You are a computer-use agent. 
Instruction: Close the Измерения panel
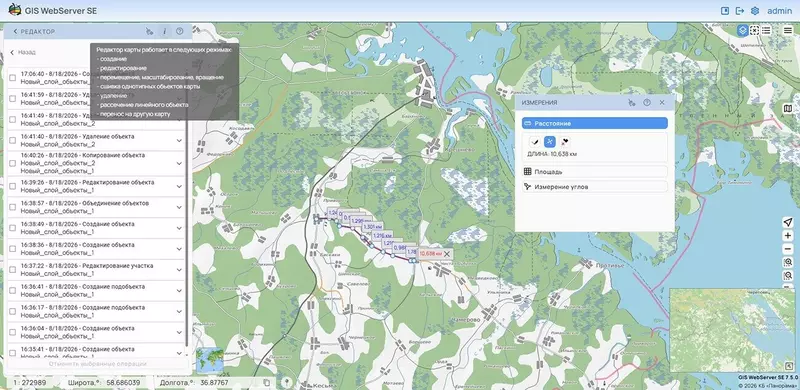[662, 103]
